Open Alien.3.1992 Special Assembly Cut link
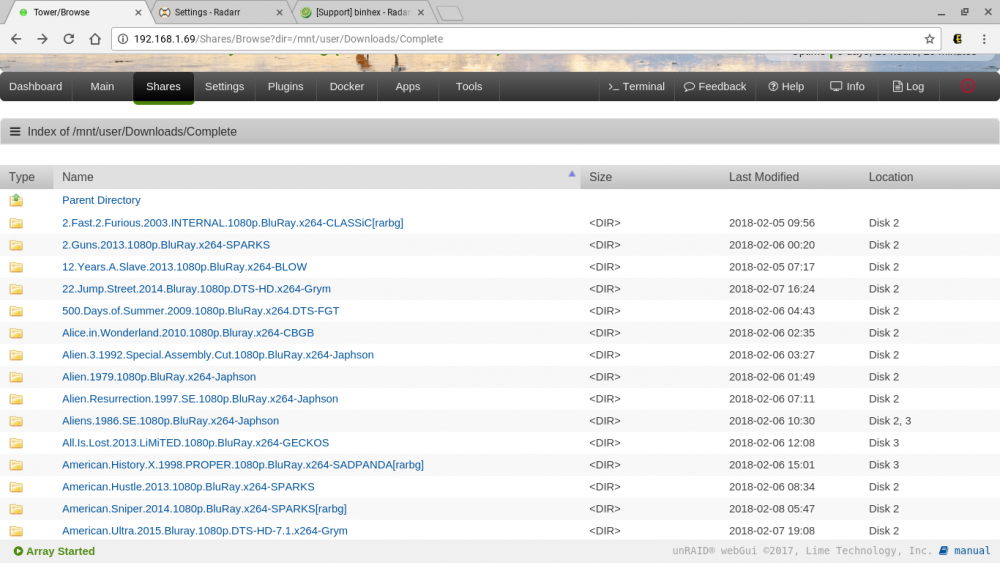The height and width of the screenshot is (563, 1000). point(218,355)
